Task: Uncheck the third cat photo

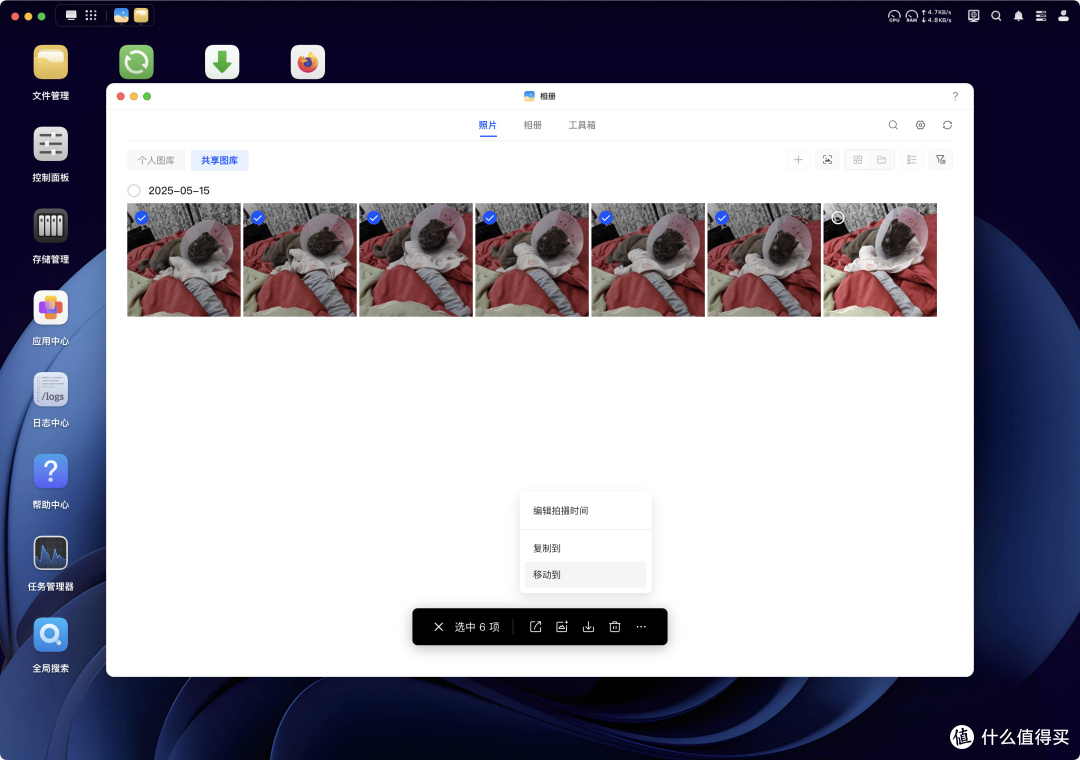Action: [x=374, y=218]
